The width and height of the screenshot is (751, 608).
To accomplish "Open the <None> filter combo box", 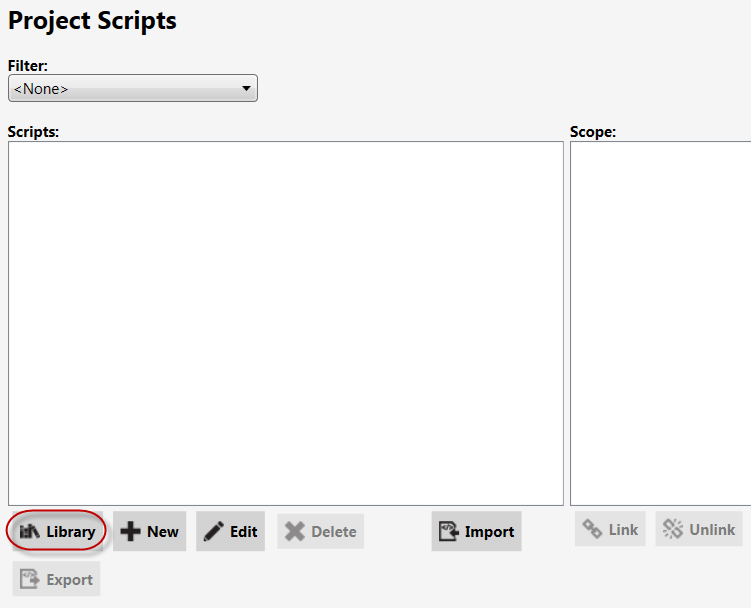I will click(133, 88).
